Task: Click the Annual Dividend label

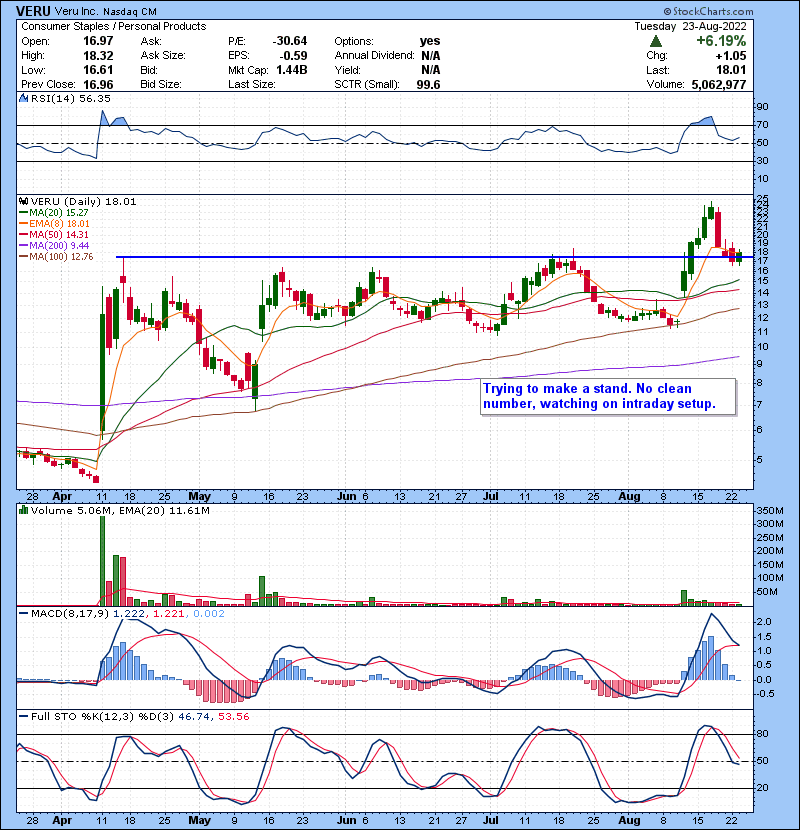Action: tap(374, 56)
